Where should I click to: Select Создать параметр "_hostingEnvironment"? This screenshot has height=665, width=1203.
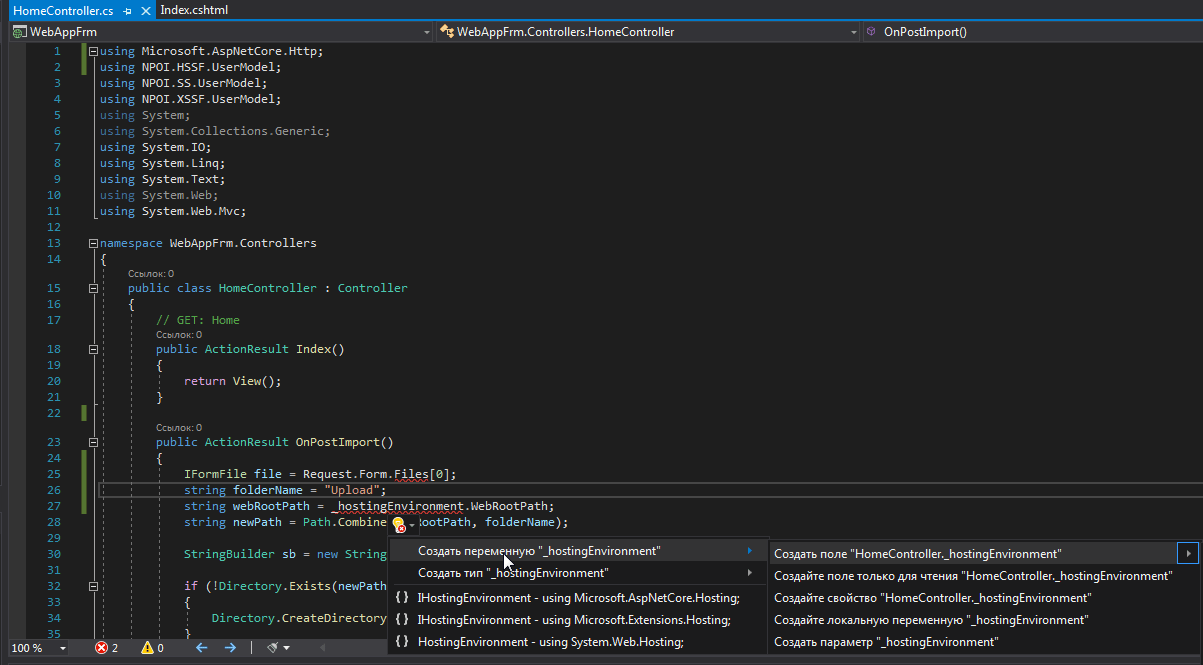point(972,642)
